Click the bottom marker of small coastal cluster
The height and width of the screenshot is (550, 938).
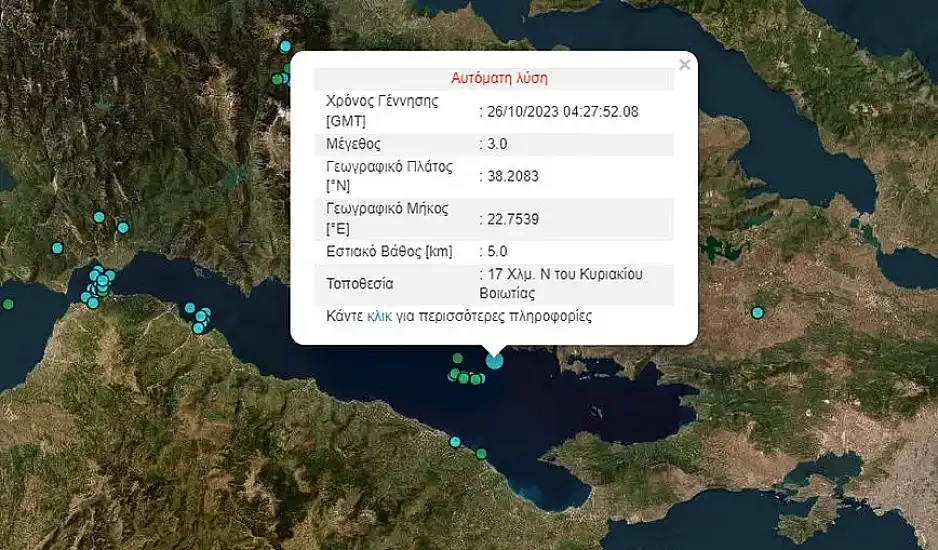pos(199,328)
